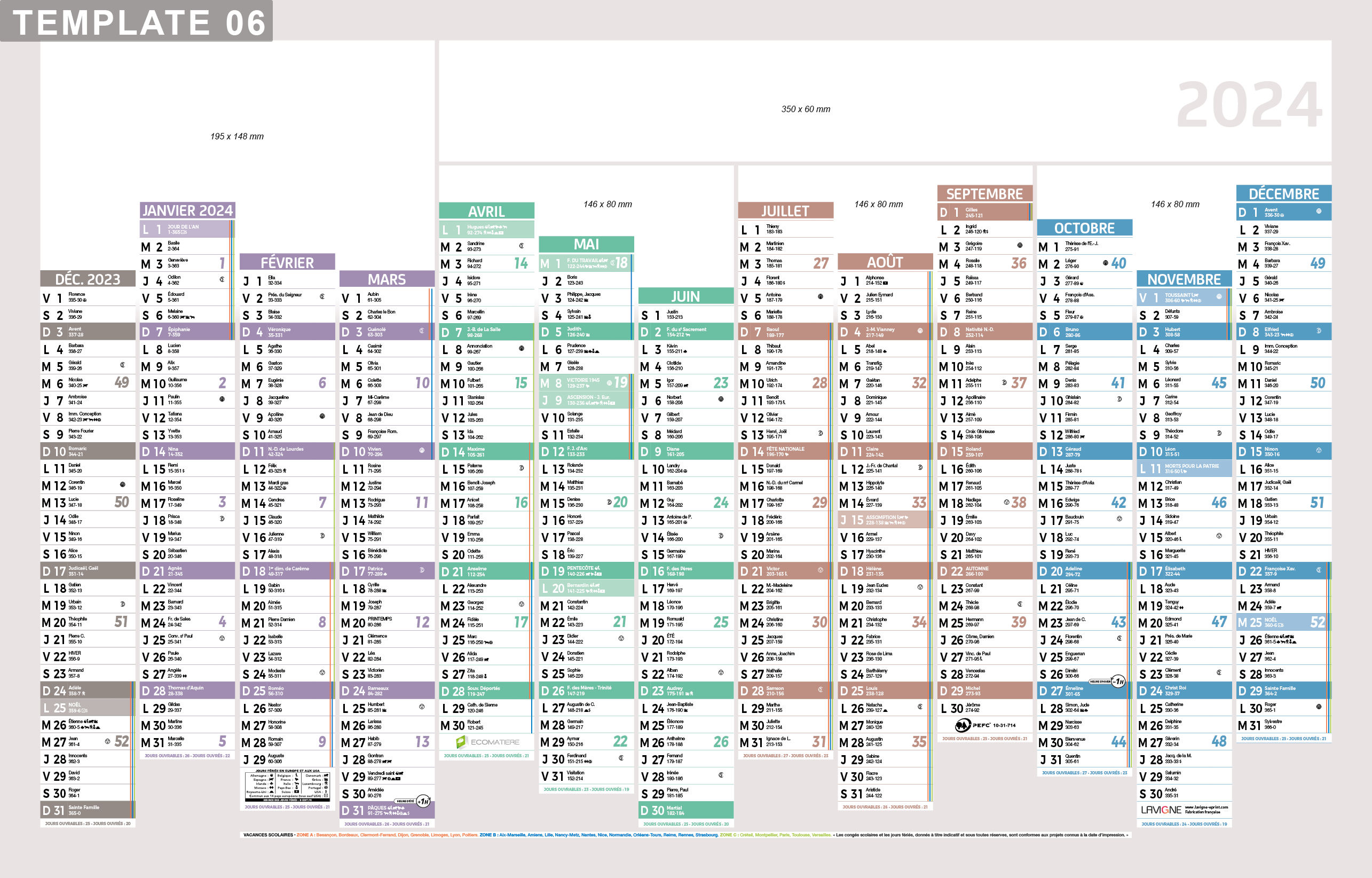1372x878 pixels.
Task: Select the JANVIER 2024 month header
Action: point(187,210)
